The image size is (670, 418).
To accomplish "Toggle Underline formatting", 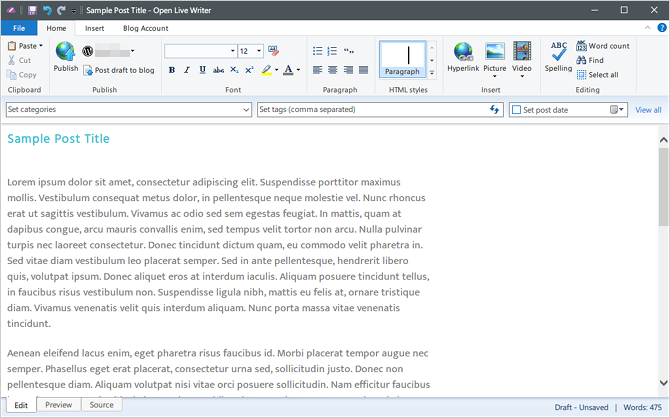I will click(x=203, y=70).
